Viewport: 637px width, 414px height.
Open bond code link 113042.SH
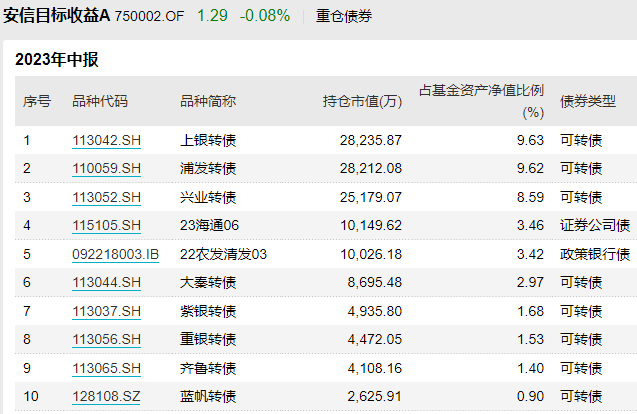(107, 139)
